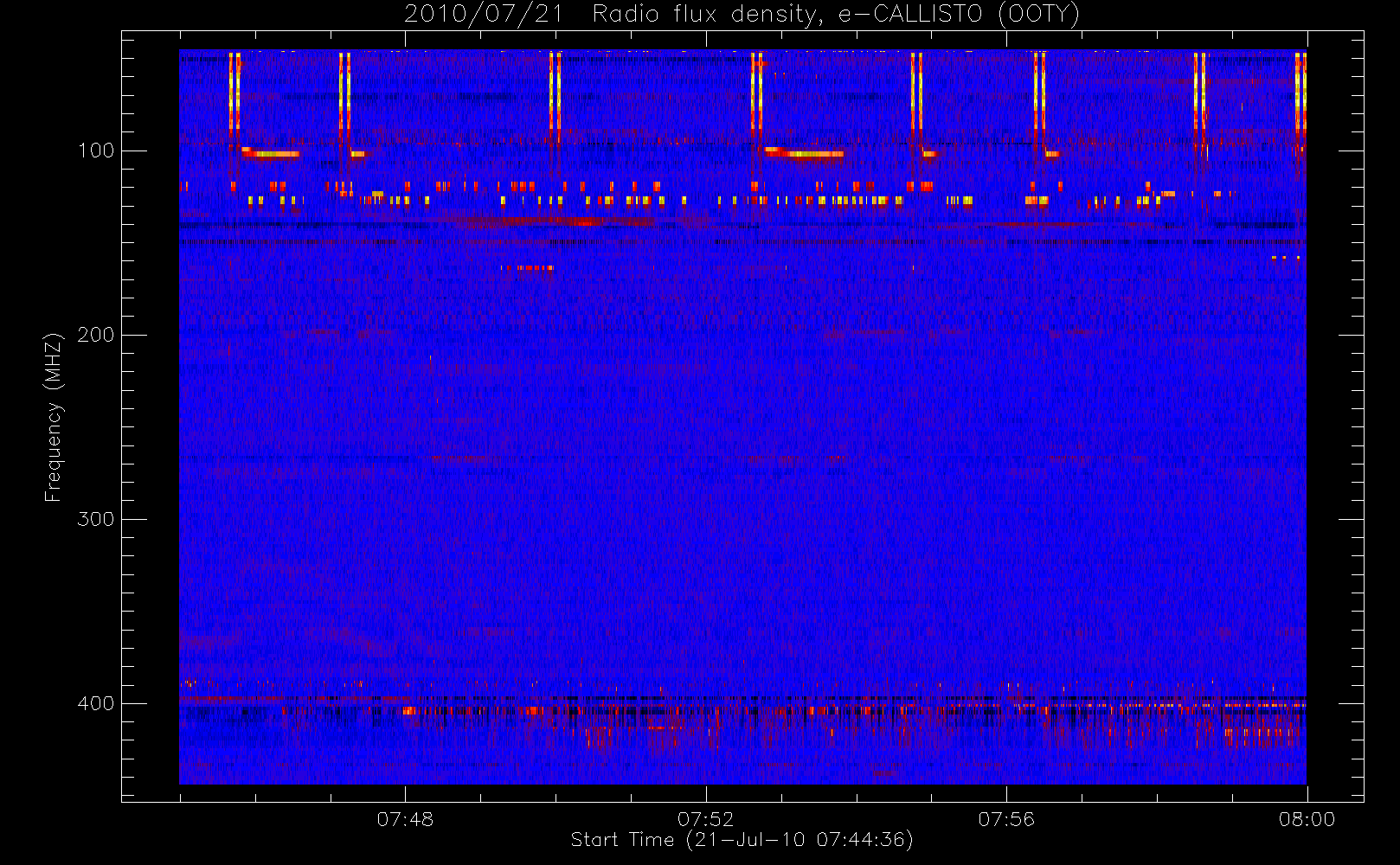Viewport: 1400px width, 865px height.
Task: Click the 07:52 time tick label
Action: (x=706, y=819)
